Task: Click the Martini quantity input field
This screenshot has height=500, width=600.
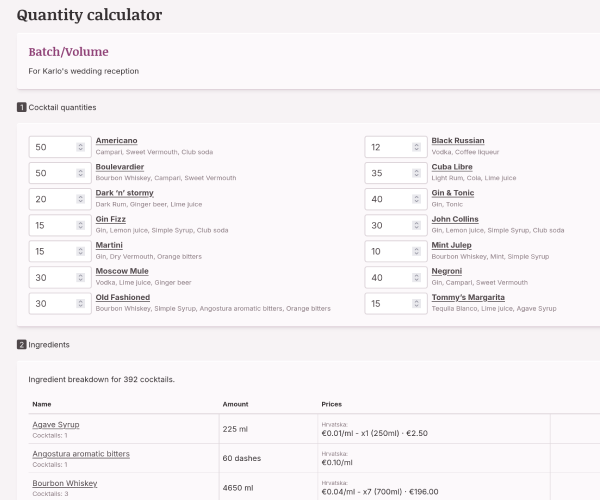Action: coord(50,251)
